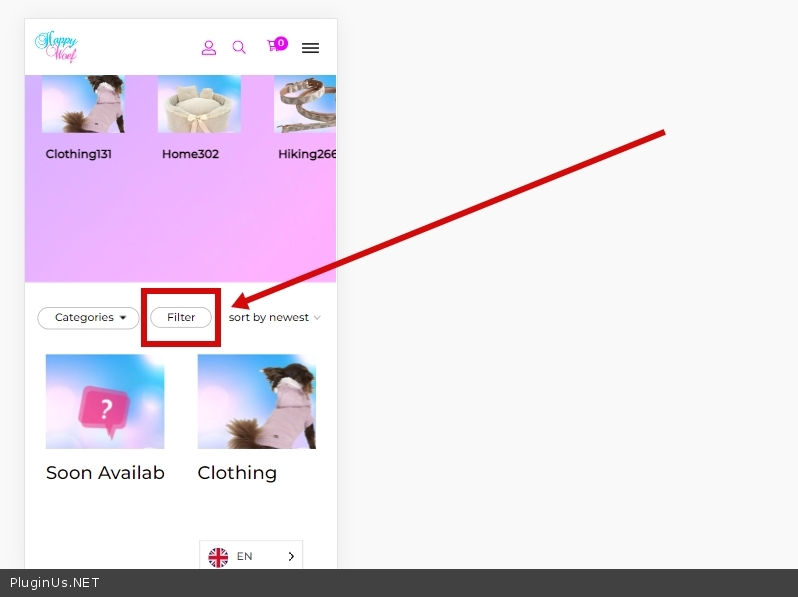Click the Clothing product image with dog
Viewport: 798px width, 597px height.
click(x=257, y=401)
